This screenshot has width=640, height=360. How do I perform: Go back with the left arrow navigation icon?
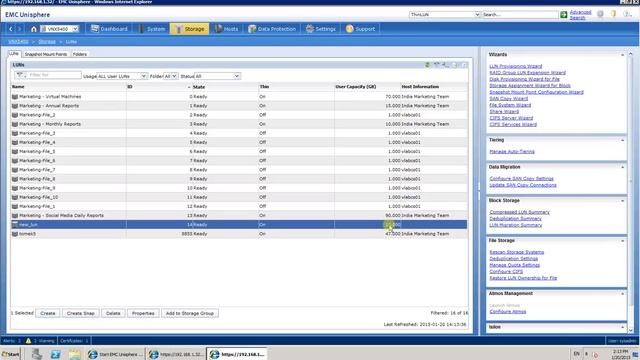pos(11,29)
